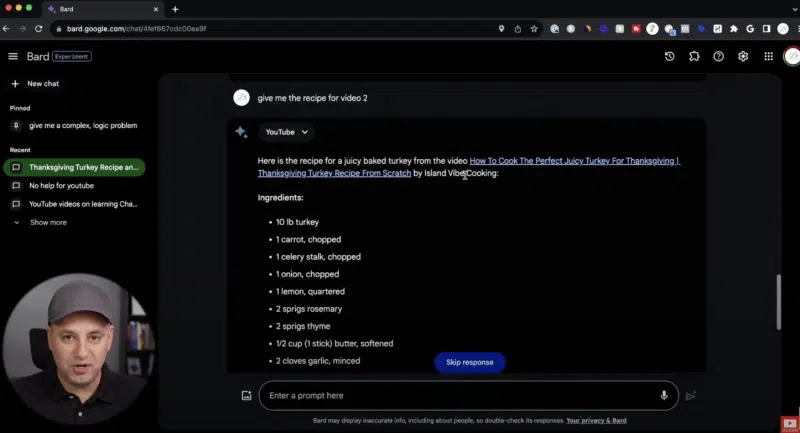Open the Bard extensions puzzle icon
This screenshot has width=800, height=433.
tap(694, 57)
